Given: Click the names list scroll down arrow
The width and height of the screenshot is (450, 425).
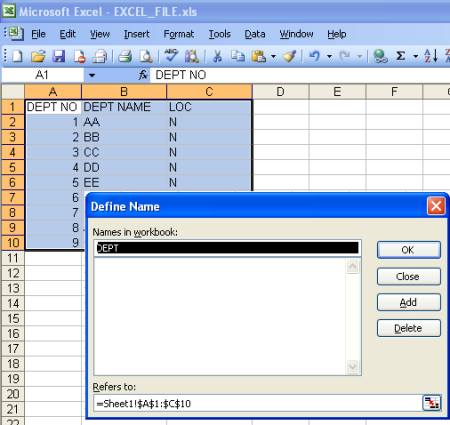Looking at the screenshot, I should click(353, 367).
